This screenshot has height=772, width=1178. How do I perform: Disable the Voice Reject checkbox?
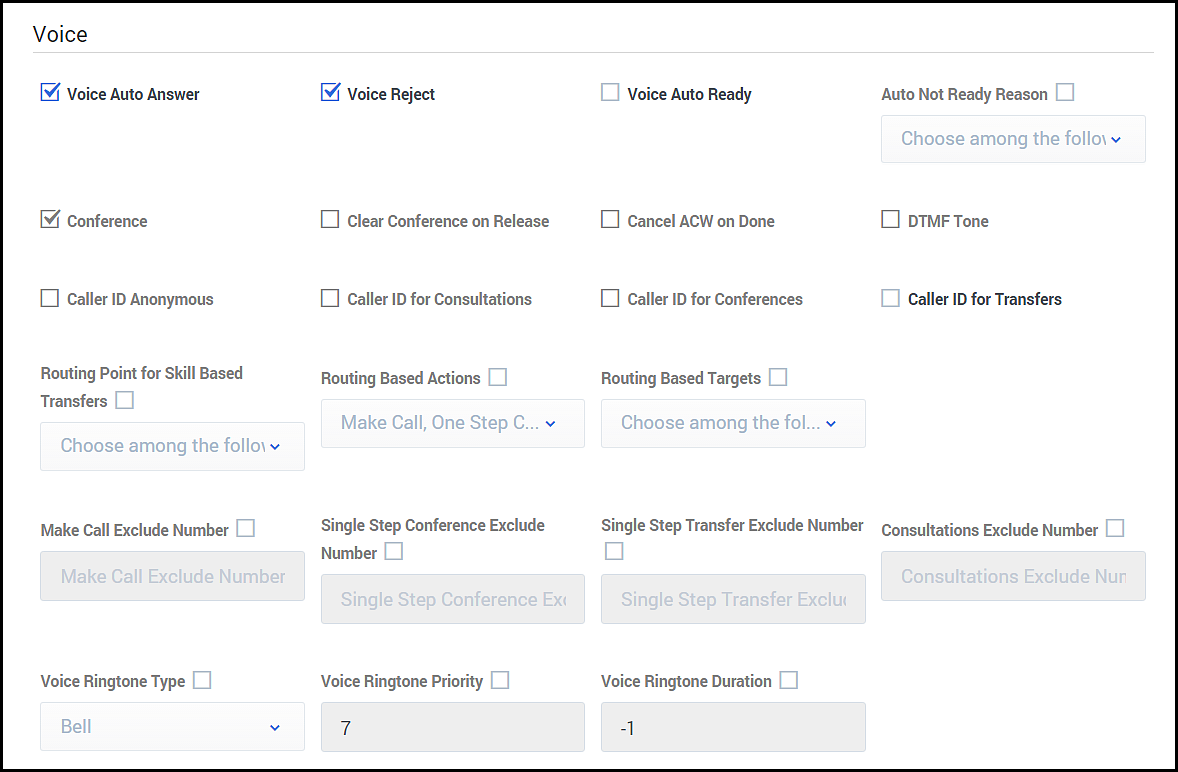coord(330,93)
